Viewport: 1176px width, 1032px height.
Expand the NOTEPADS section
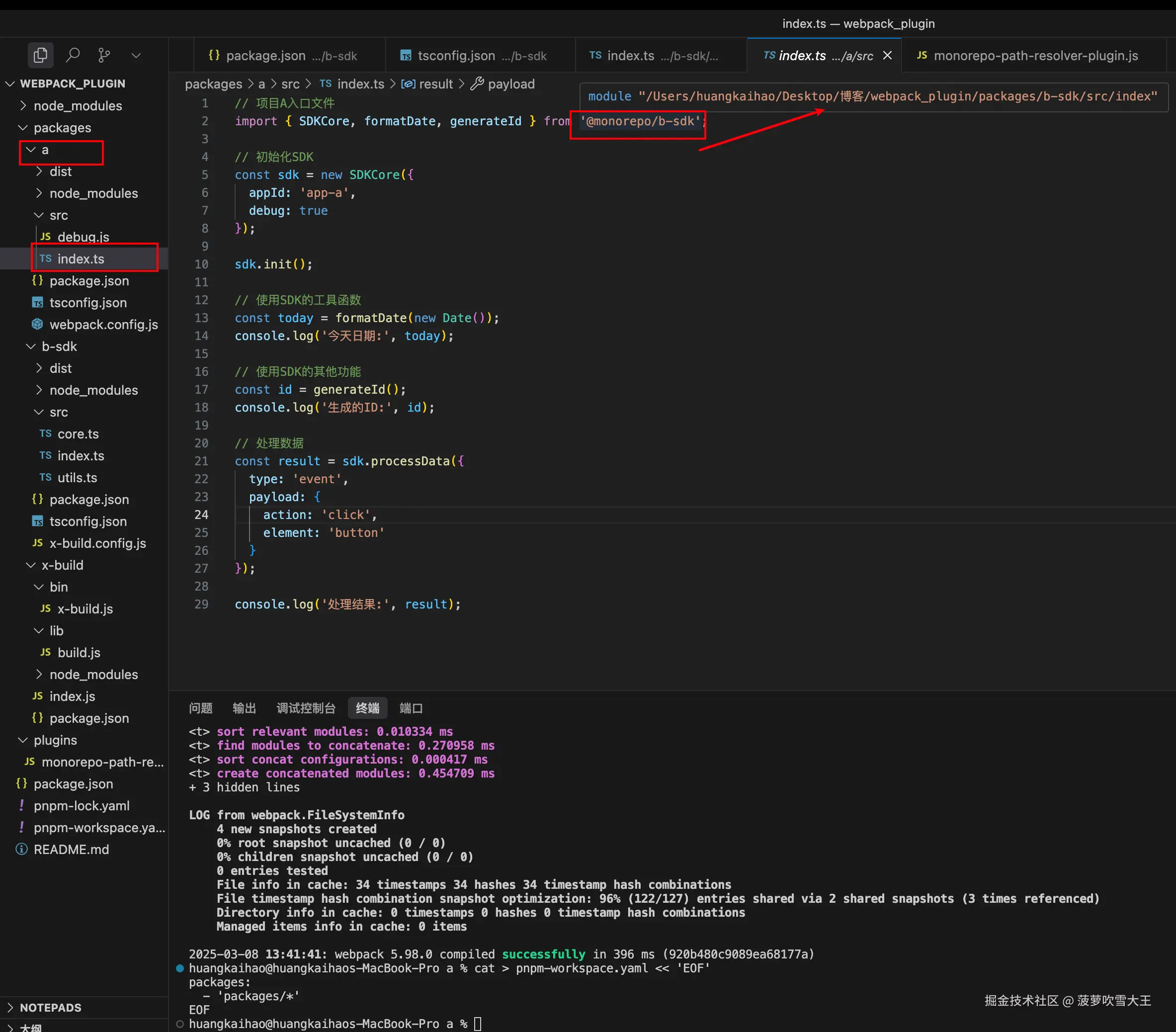click(50, 1008)
